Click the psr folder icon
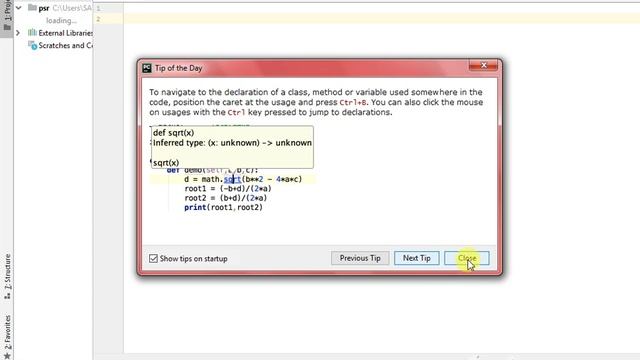This screenshot has width=640, height=360. point(32,8)
